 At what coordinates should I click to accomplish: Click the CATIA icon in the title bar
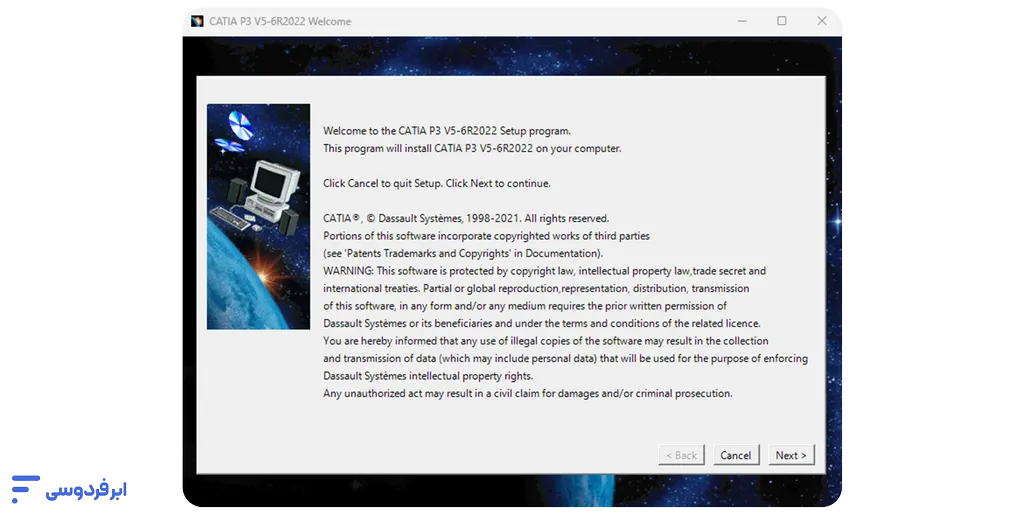(197, 21)
